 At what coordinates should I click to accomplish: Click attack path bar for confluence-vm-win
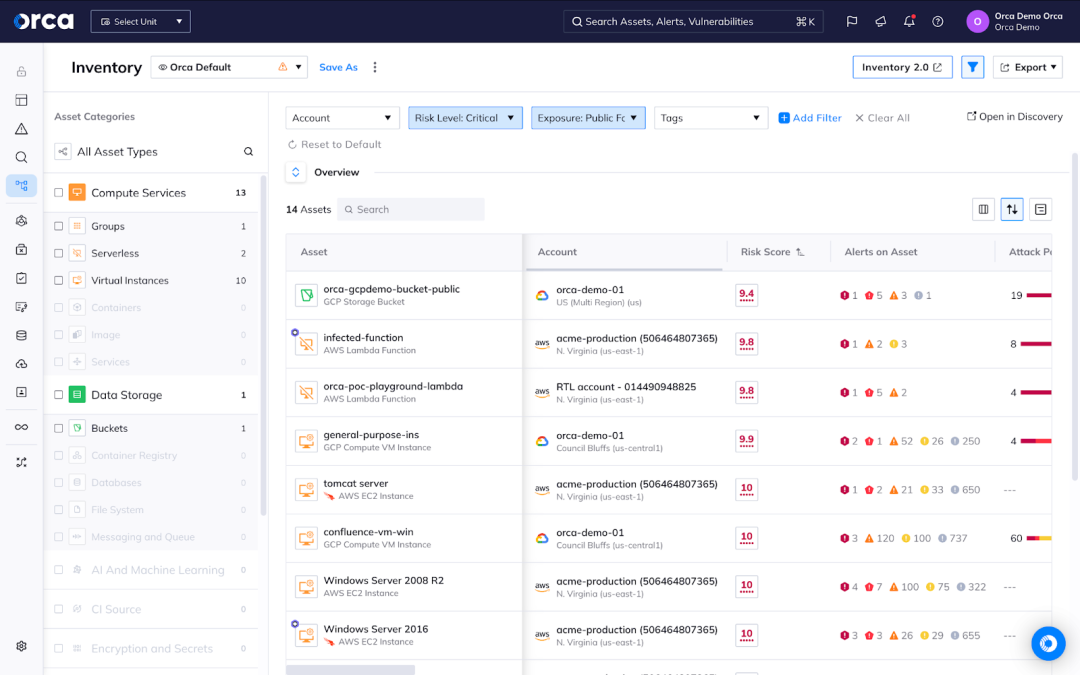pos(1039,538)
